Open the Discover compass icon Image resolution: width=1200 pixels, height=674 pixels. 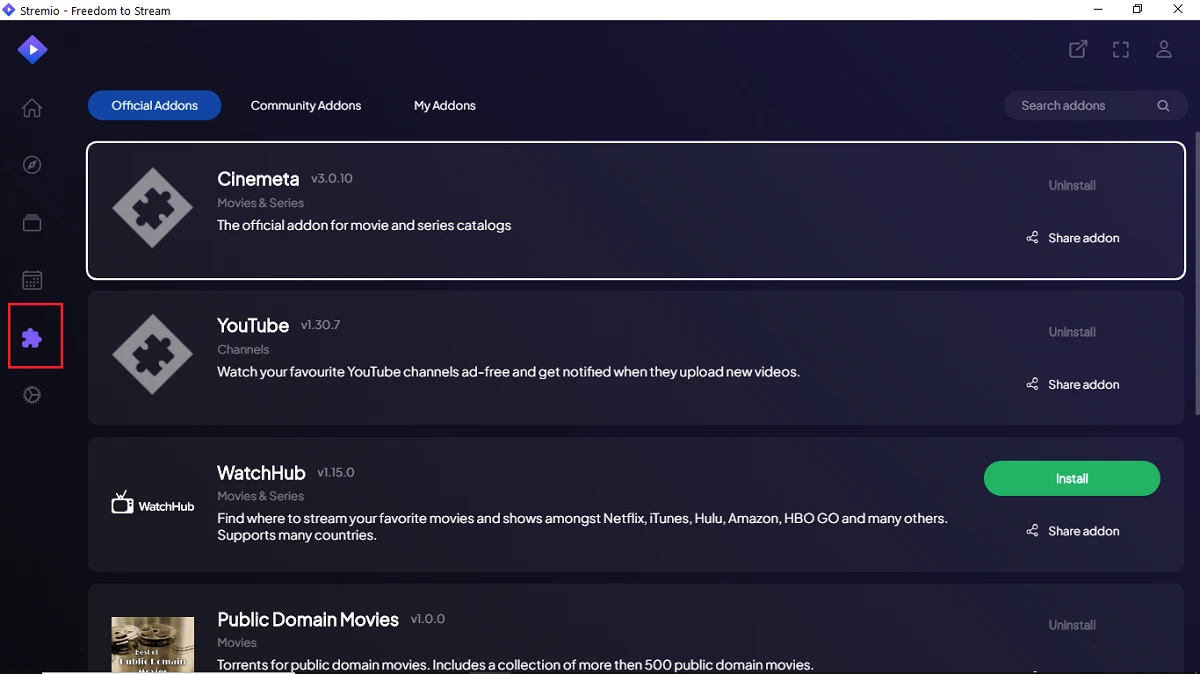[x=32, y=165]
